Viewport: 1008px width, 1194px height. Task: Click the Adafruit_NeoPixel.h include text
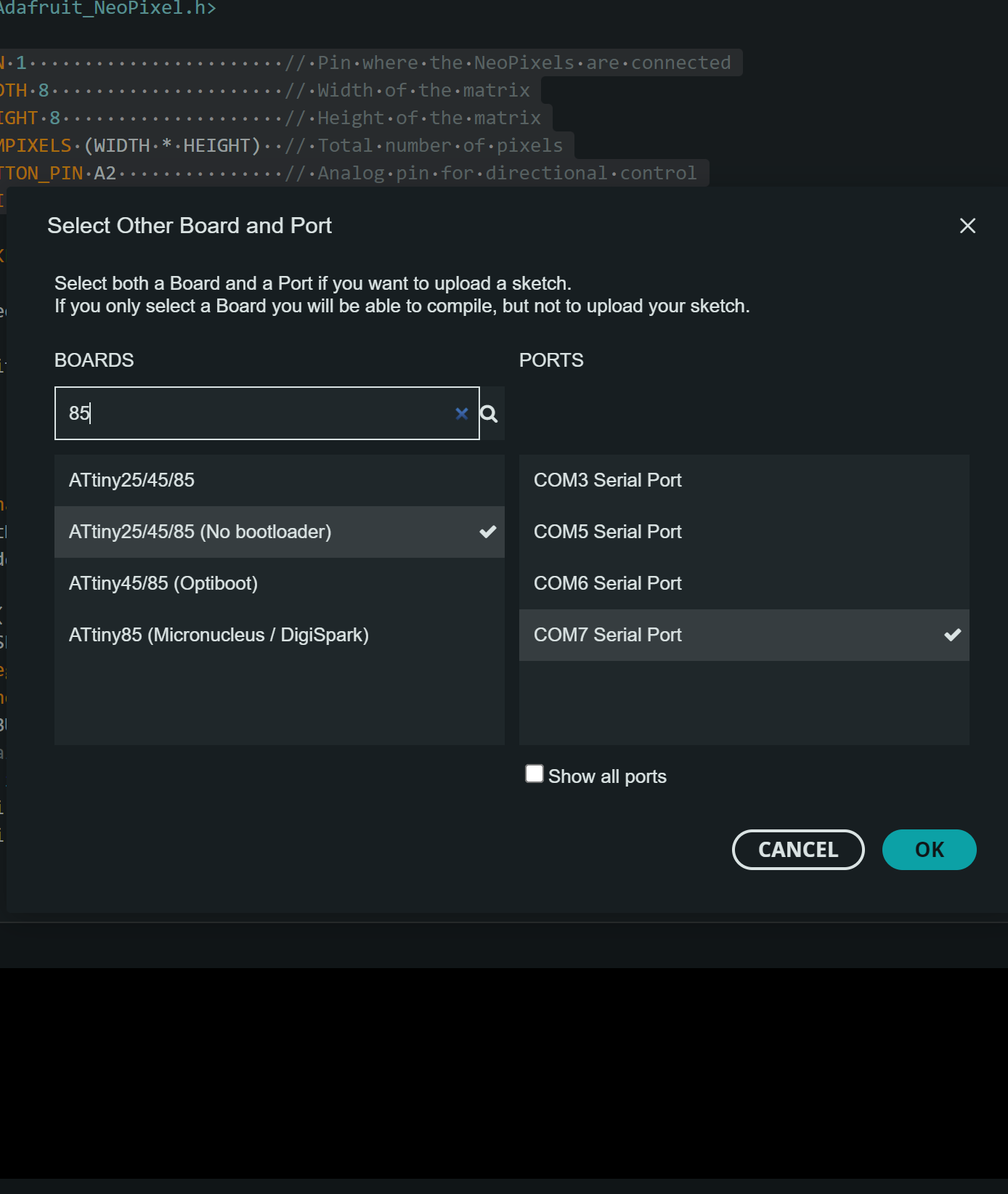107,9
